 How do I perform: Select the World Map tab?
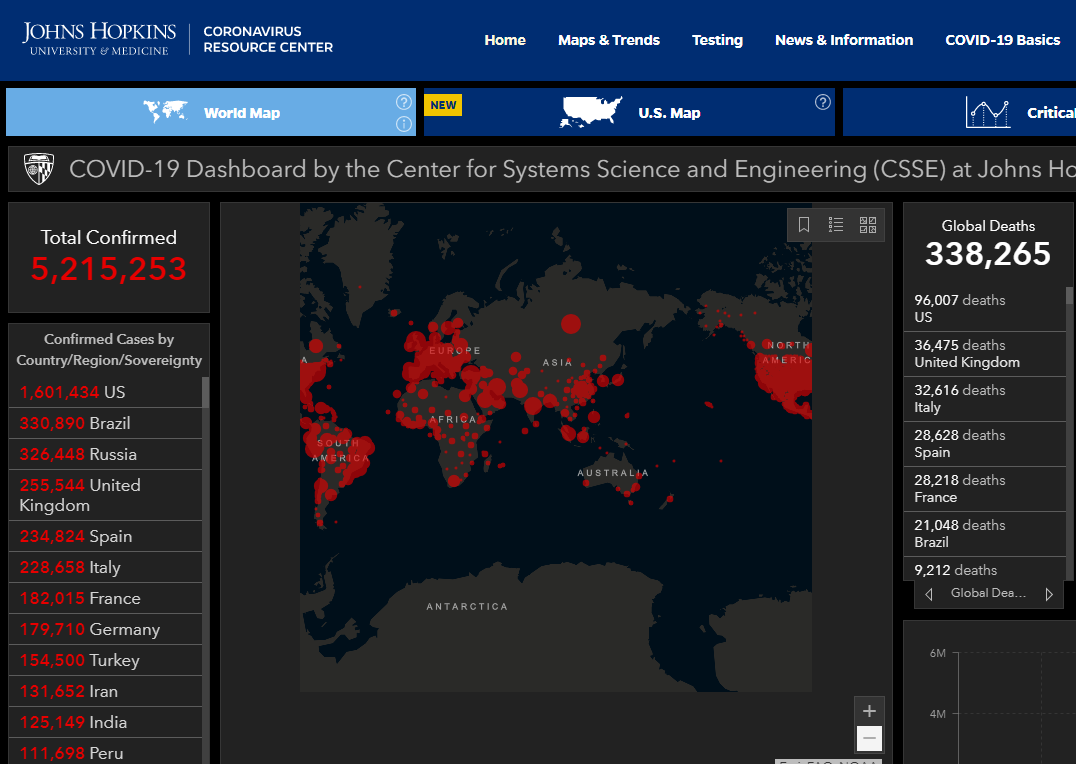coord(211,112)
